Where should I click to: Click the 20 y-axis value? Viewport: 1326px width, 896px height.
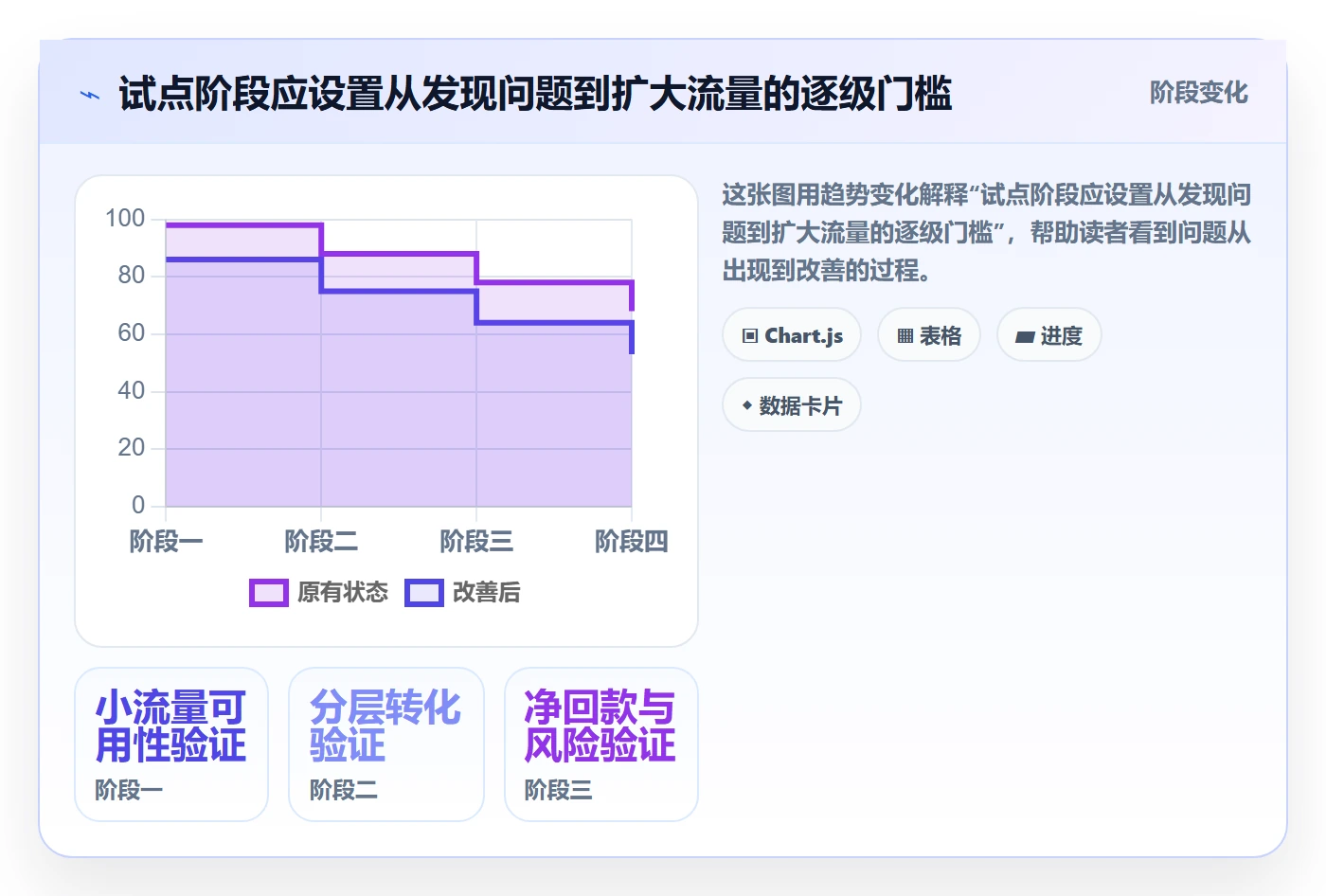tap(132, 447)
